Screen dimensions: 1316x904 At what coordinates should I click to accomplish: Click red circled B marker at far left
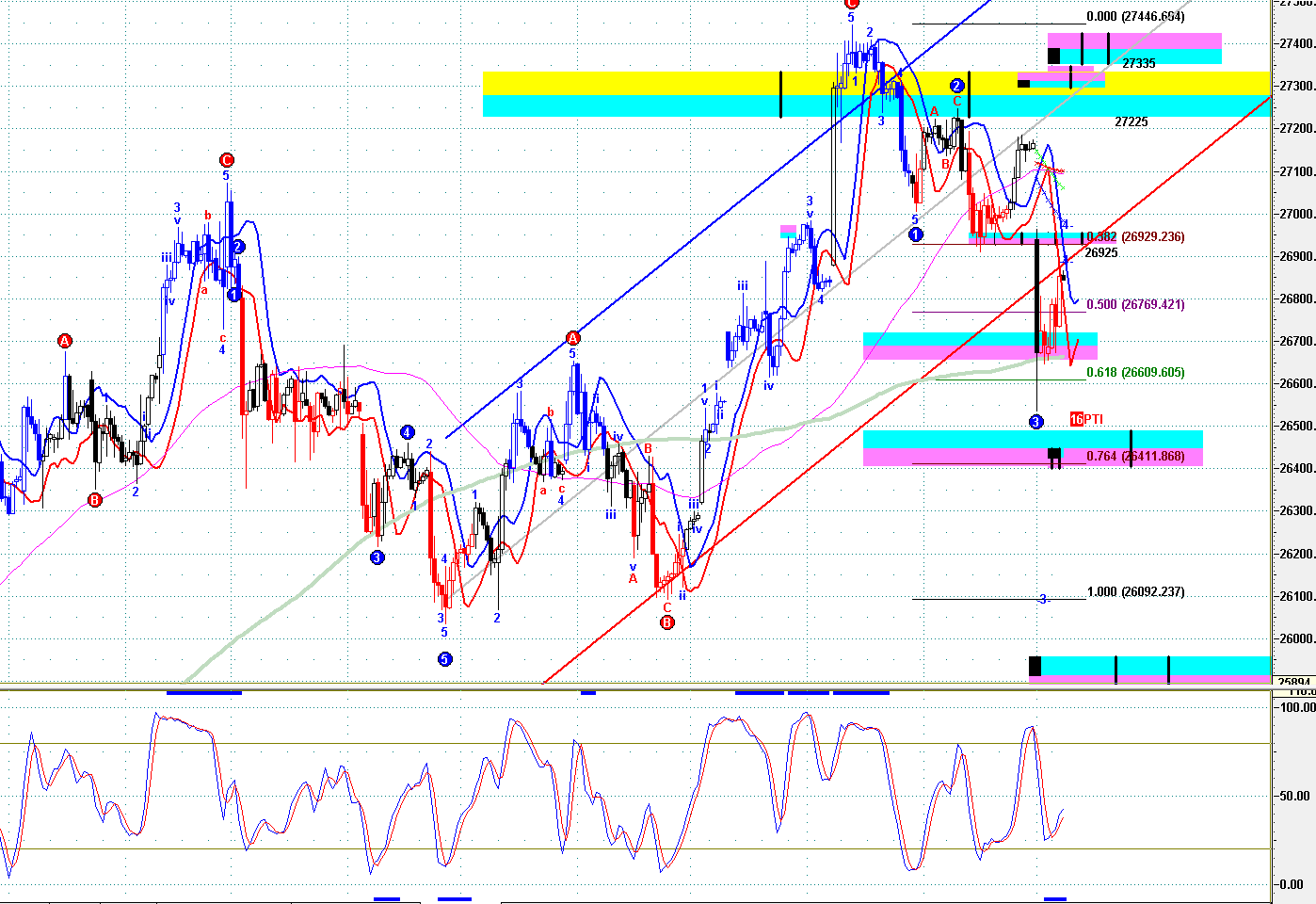(x=94, y=500)
